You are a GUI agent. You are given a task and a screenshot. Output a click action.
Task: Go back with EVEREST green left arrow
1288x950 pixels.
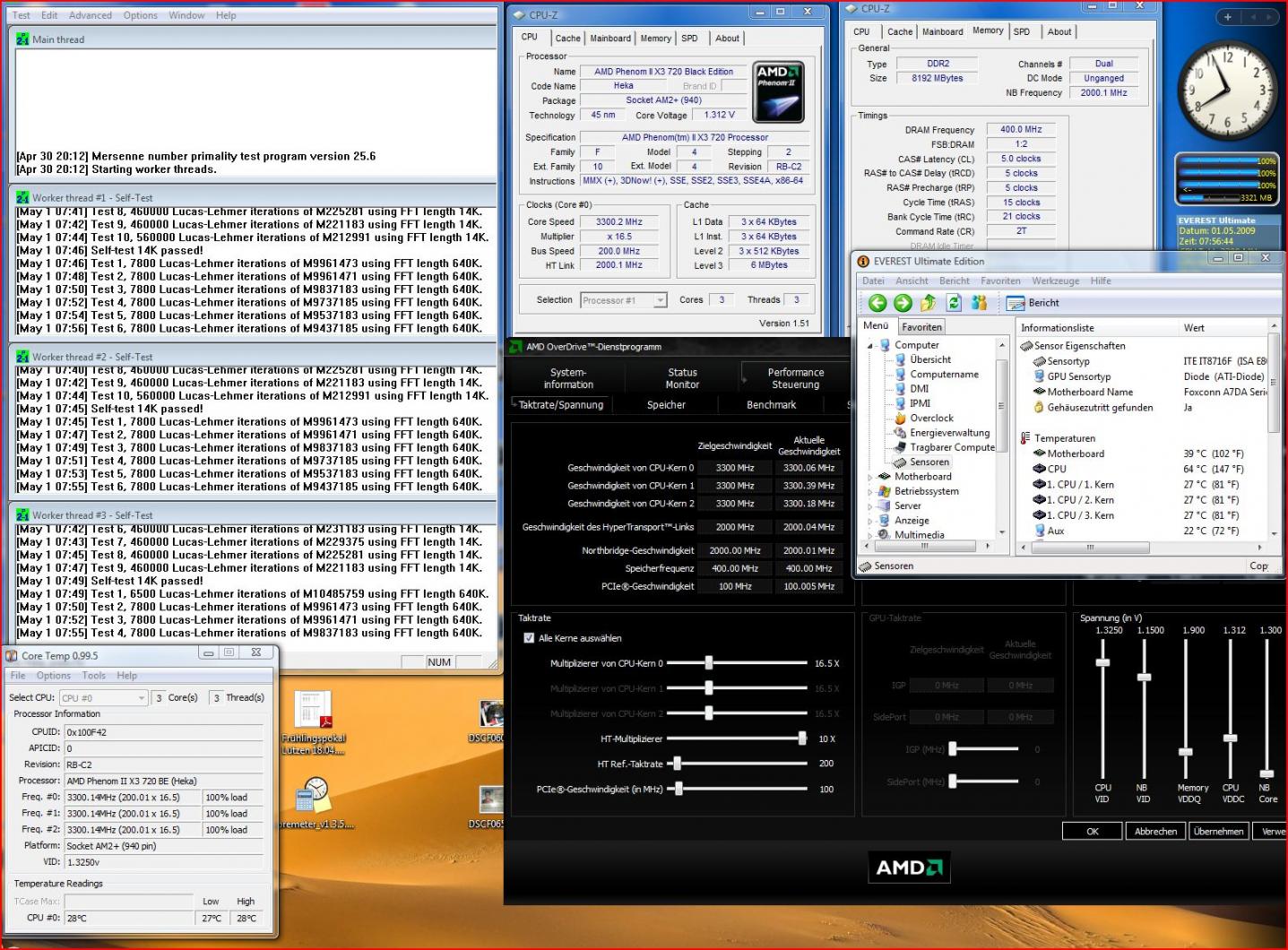pos(877,303)
